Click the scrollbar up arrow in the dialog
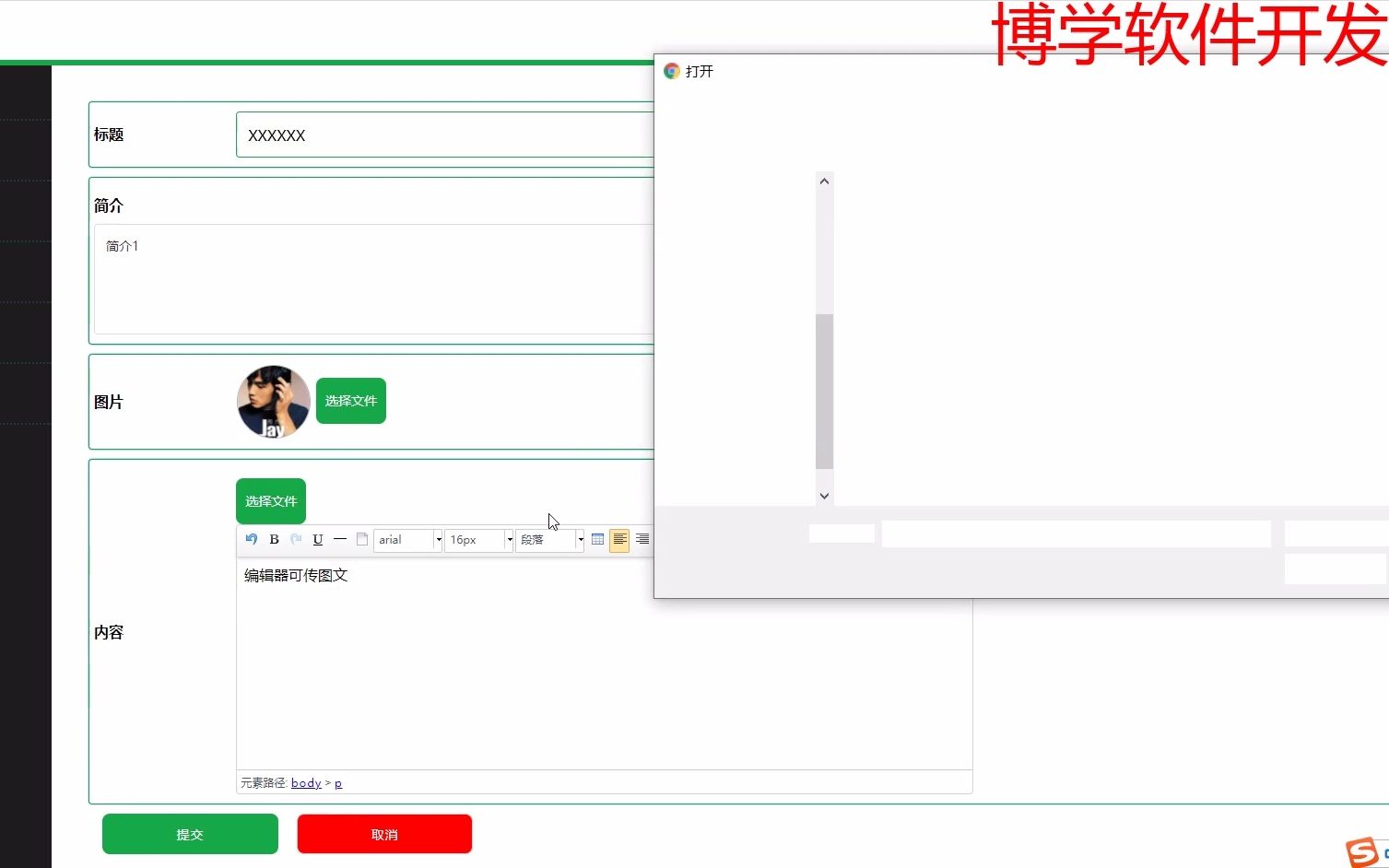The width and height of the screenshot is (1389, 868). click(823, 180)
